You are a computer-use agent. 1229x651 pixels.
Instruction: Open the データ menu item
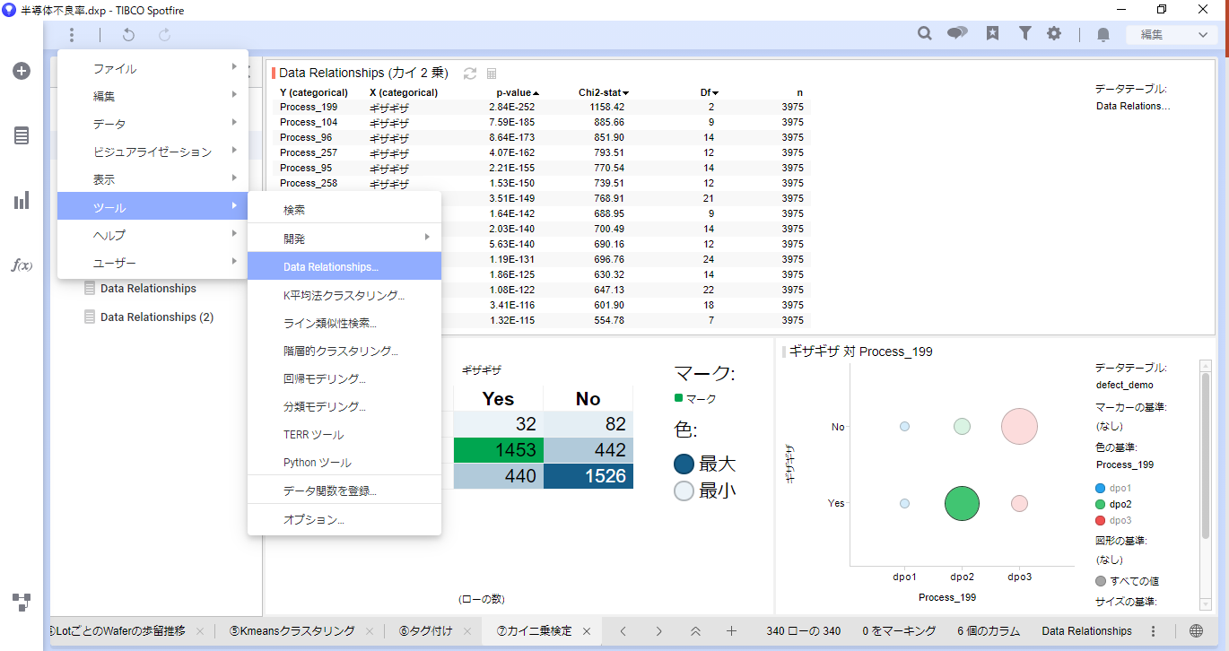[x=153, y=124]
